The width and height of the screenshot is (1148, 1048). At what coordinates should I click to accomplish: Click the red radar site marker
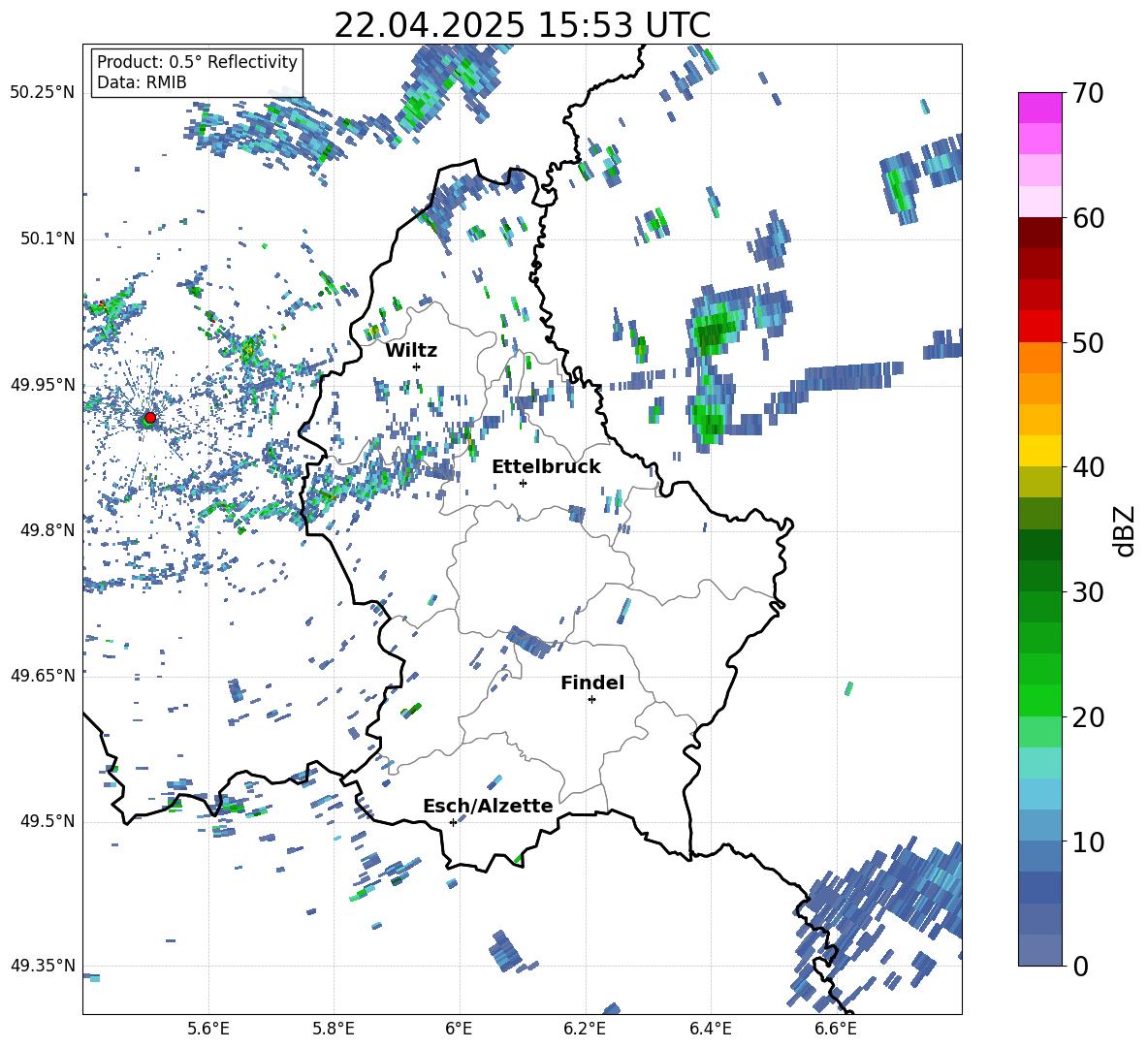pos(150,418)
